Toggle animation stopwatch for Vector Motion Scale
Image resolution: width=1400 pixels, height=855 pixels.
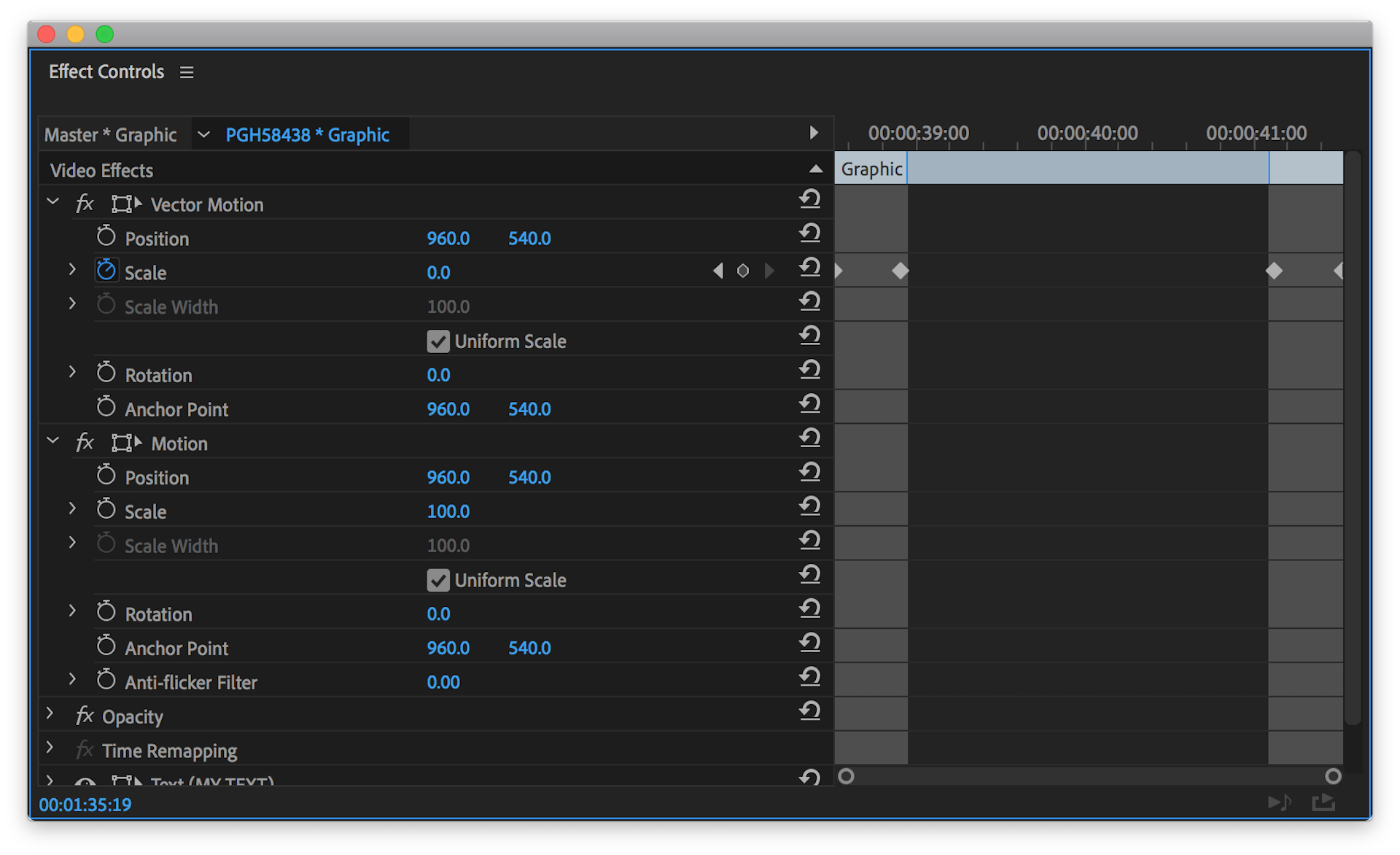point(106,271)
